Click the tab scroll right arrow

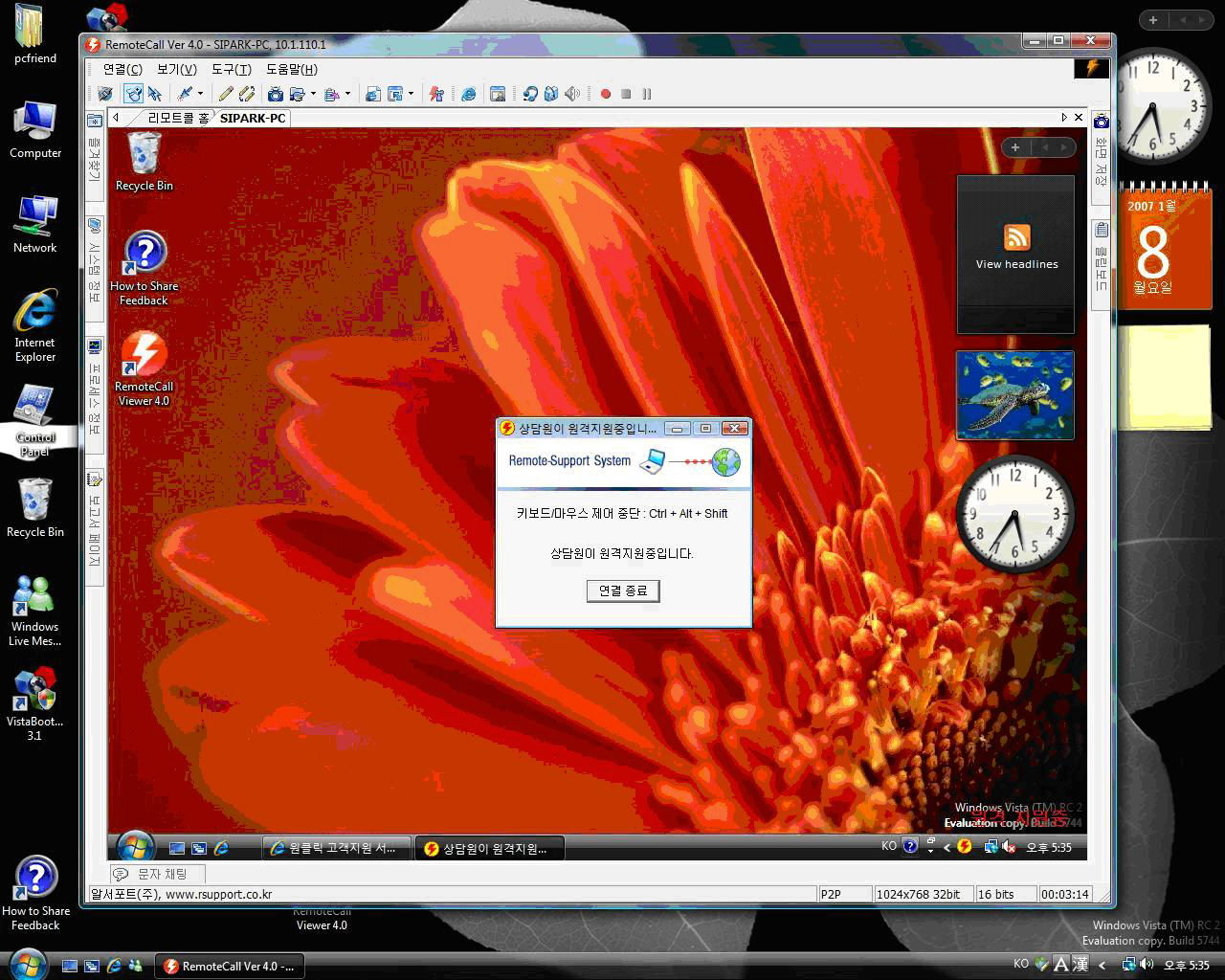1064,118
